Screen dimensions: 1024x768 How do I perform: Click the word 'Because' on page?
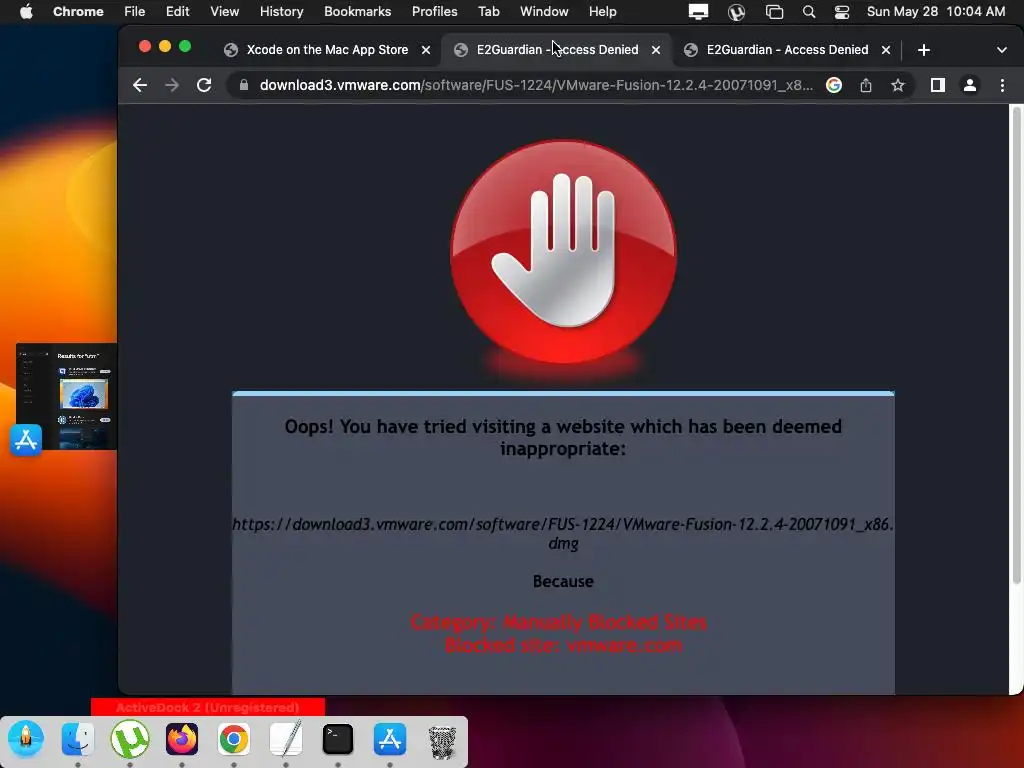(x=563, y=581)
